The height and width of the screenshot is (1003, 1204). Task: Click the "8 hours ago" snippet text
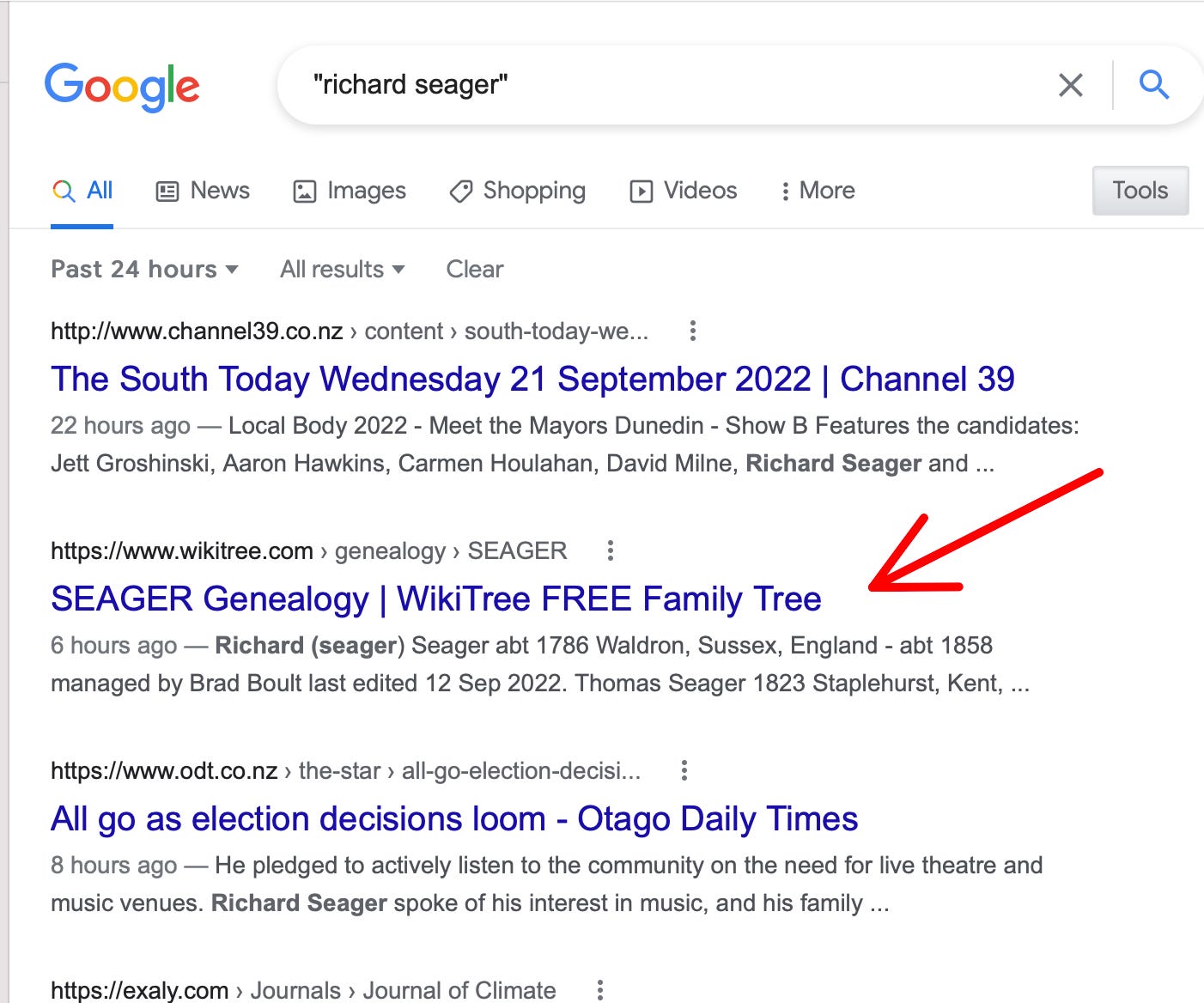tap(114, 866)
